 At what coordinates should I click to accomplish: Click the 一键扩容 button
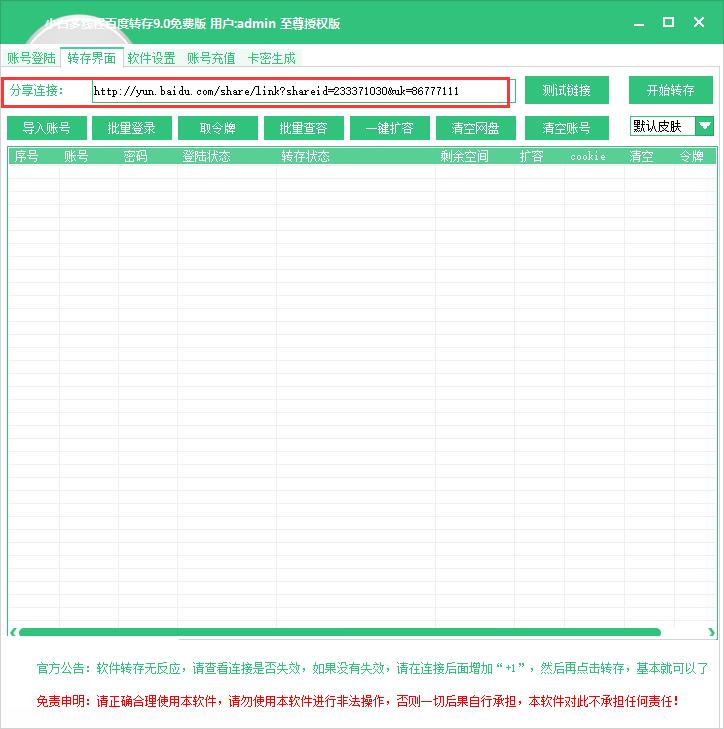click(x=389, y=128)
